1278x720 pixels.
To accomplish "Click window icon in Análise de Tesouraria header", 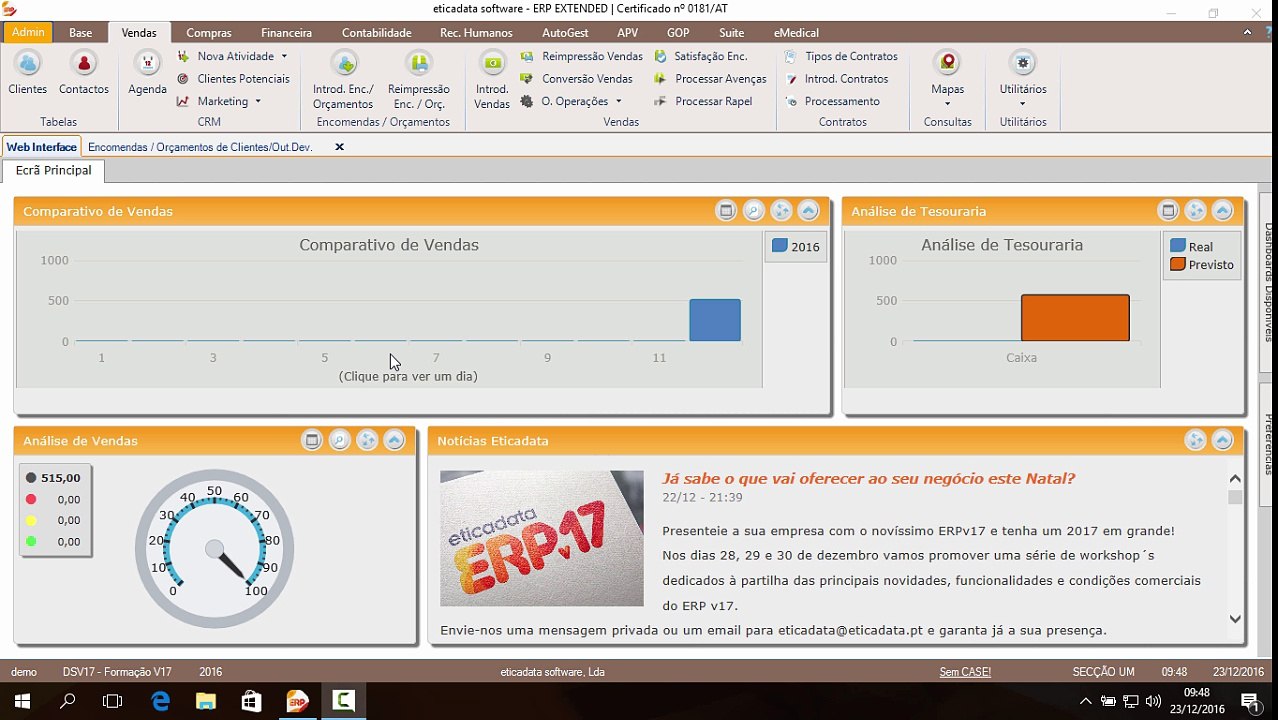I will 1168,211.
